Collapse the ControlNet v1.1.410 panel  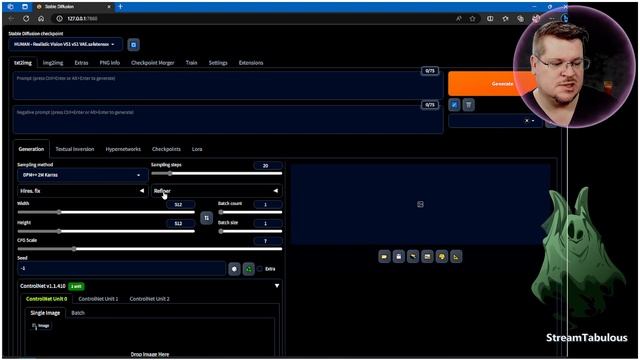click(277, 286)
